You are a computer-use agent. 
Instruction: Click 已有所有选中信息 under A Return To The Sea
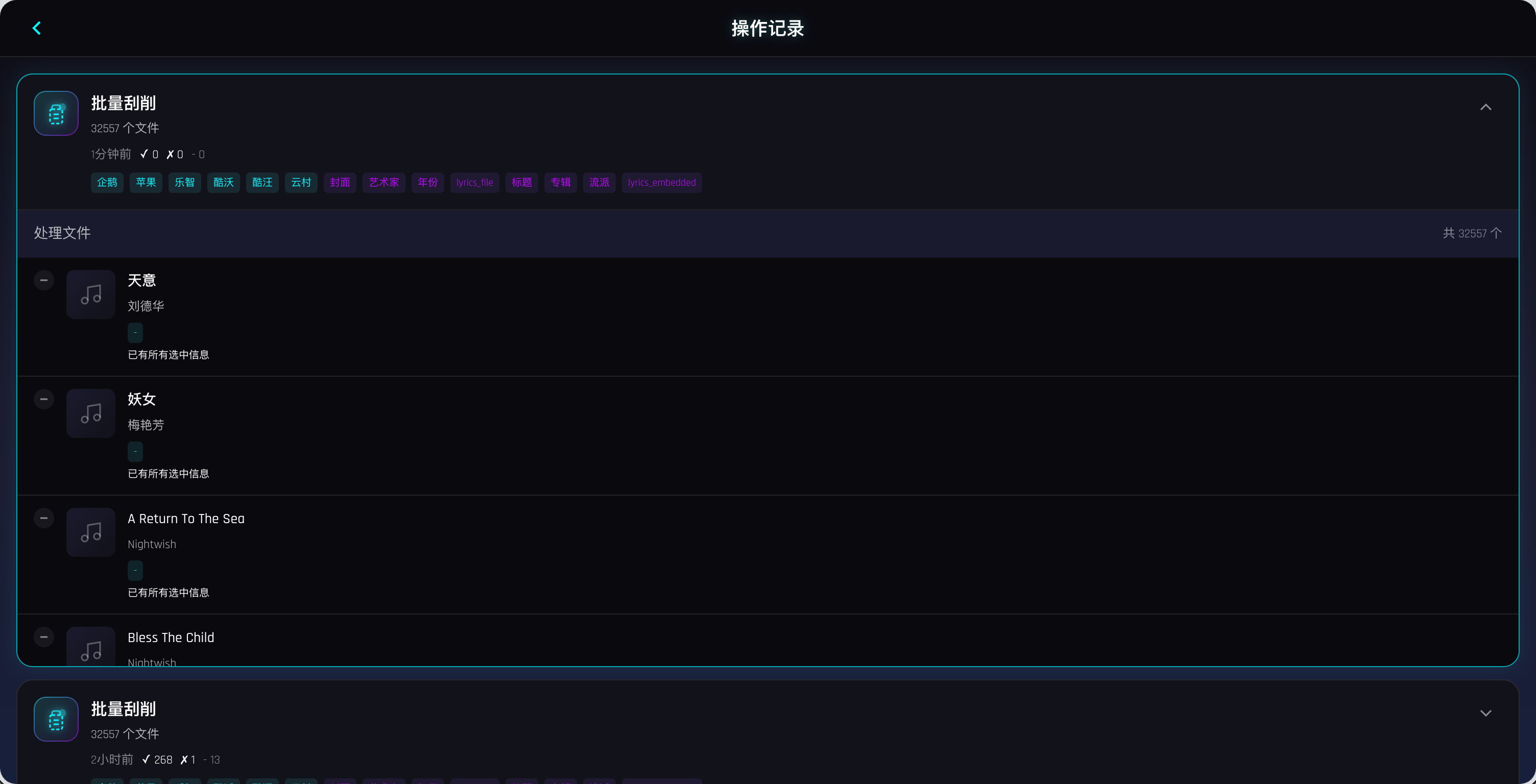tap(168, 593)
